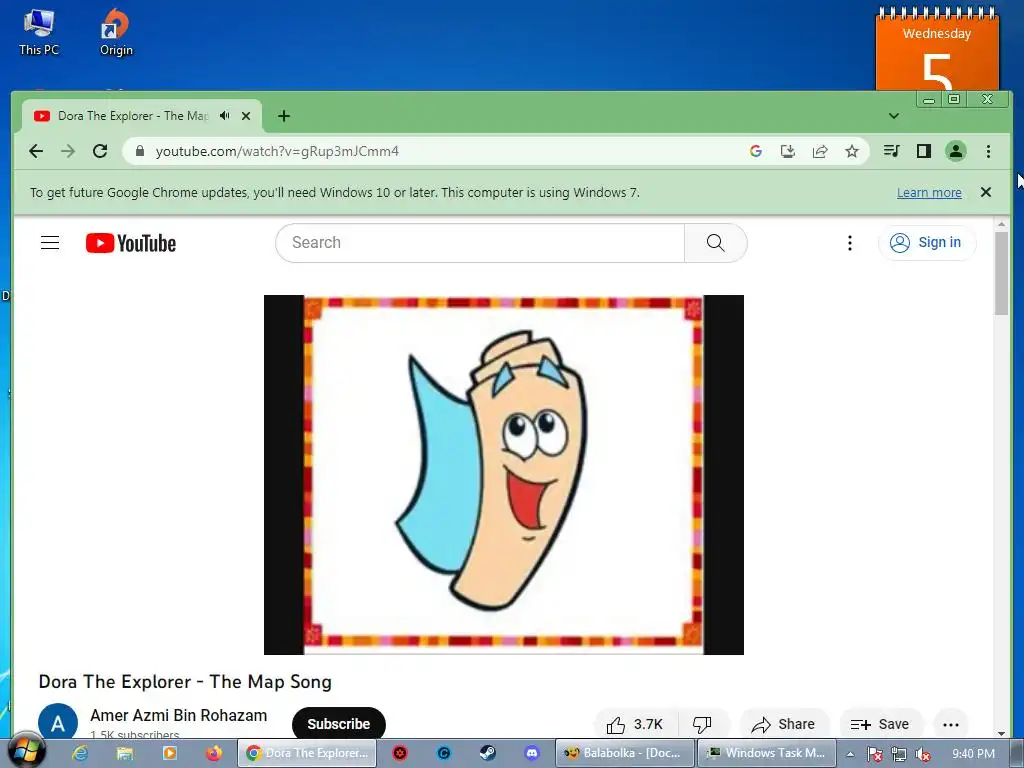The height and width of the screenshot is (768, 1024).
Task: Launch Steam from taskbar
Action: click(x=488, y=753)
